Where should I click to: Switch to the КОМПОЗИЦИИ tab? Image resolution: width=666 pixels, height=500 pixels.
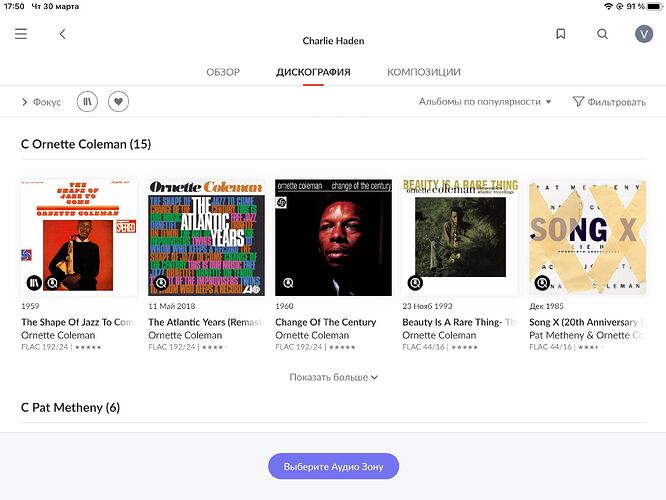424,72
